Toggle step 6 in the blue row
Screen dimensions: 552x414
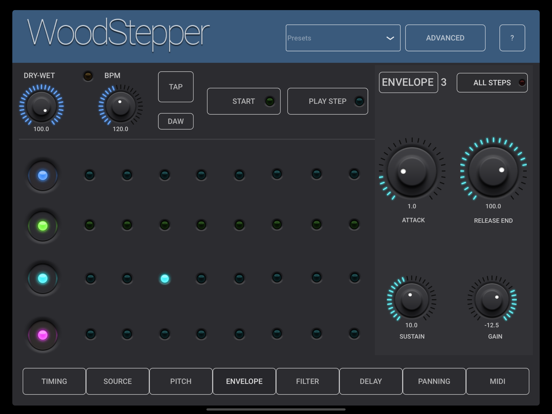(x=277, y=174)
